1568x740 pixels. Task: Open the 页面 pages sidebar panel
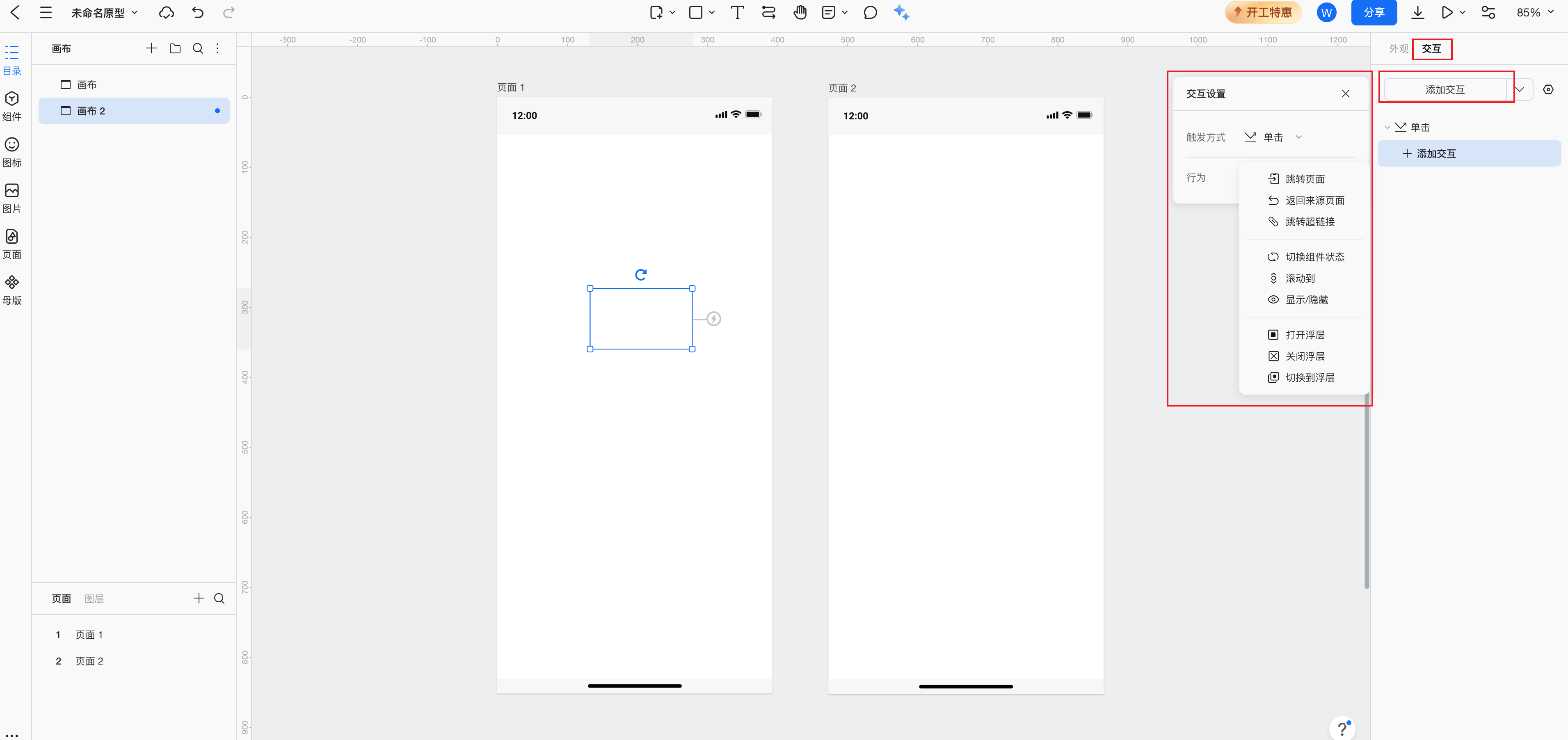[12, 244]
